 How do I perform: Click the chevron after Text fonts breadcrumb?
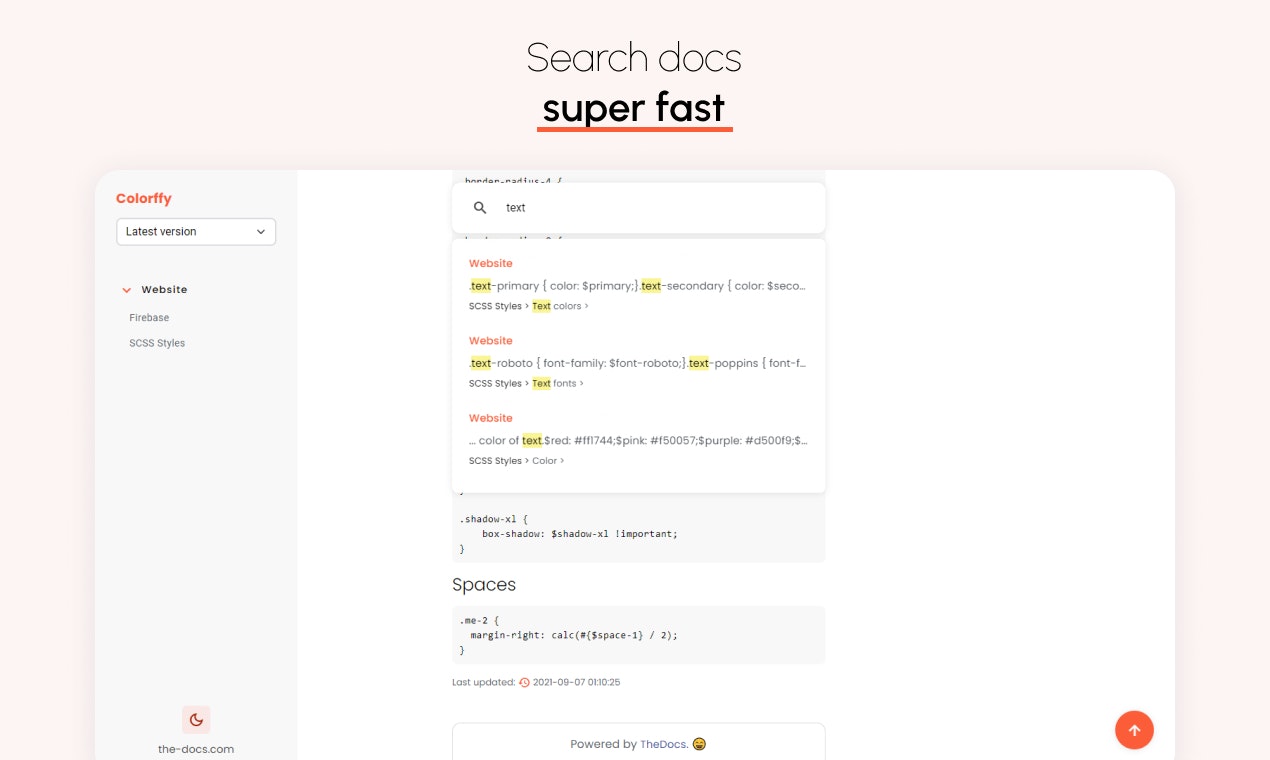pos(581,383)
